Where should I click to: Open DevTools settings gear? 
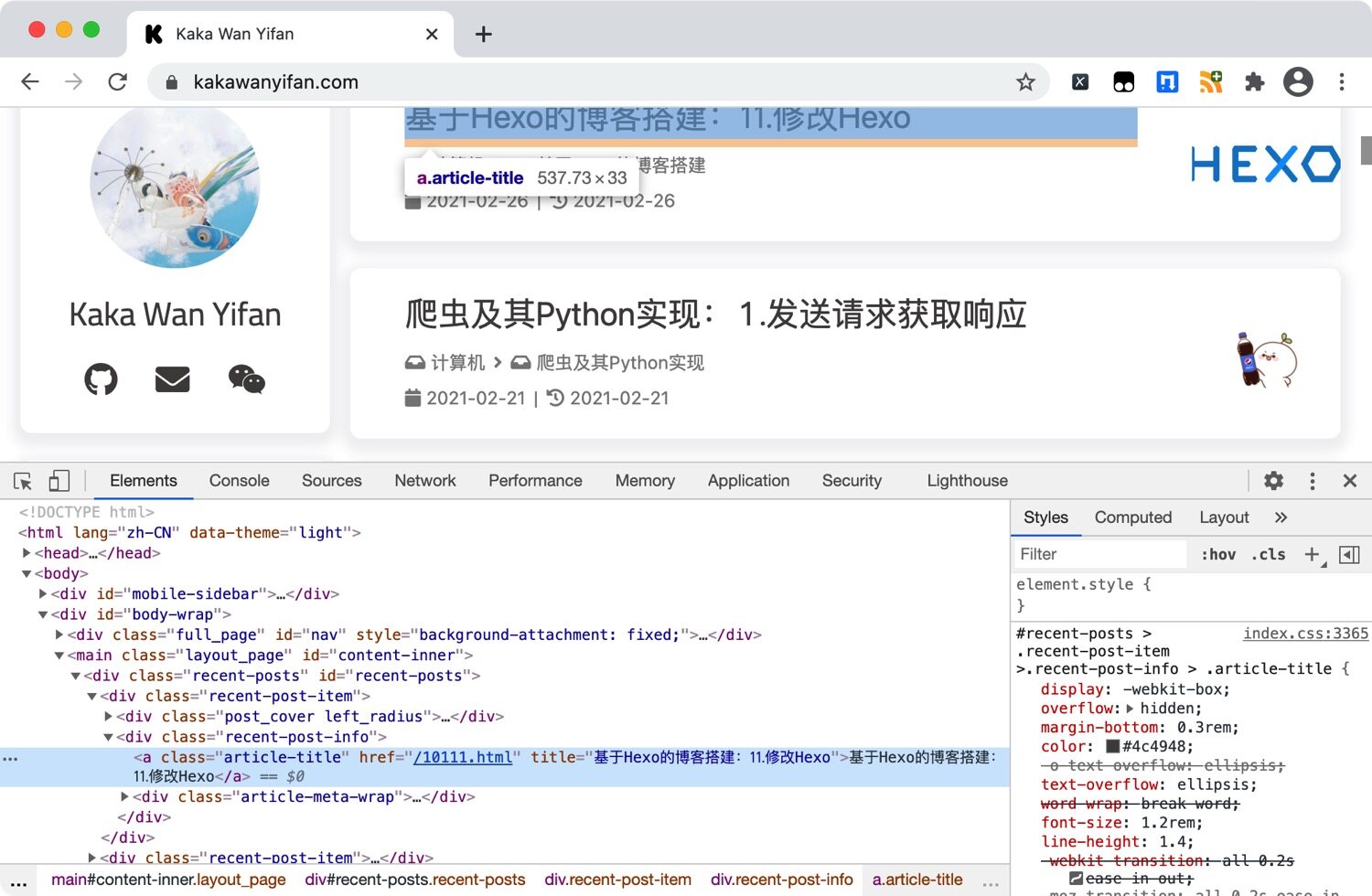[1273, 481]
